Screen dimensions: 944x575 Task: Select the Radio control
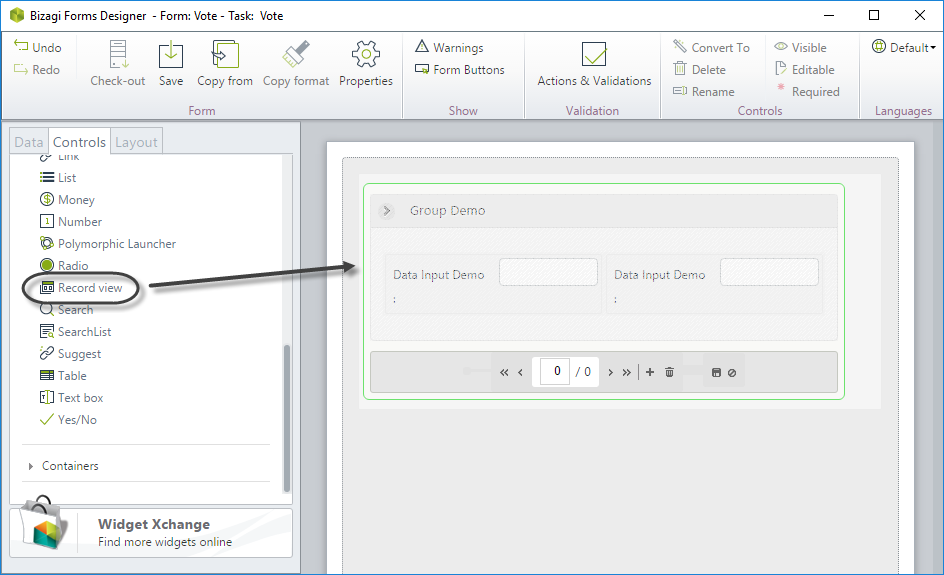64,266
